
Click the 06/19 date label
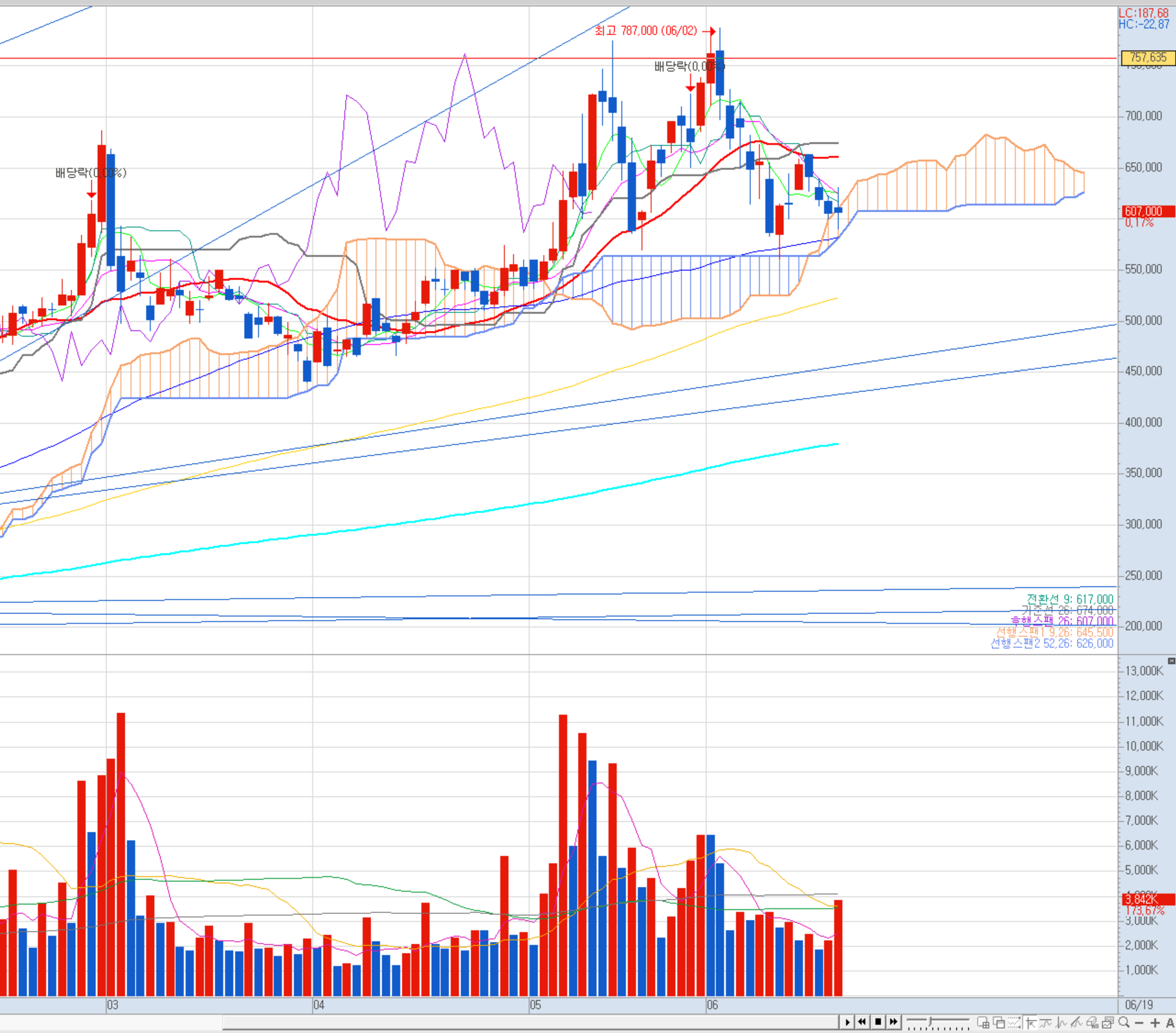coord(1139,1005)
